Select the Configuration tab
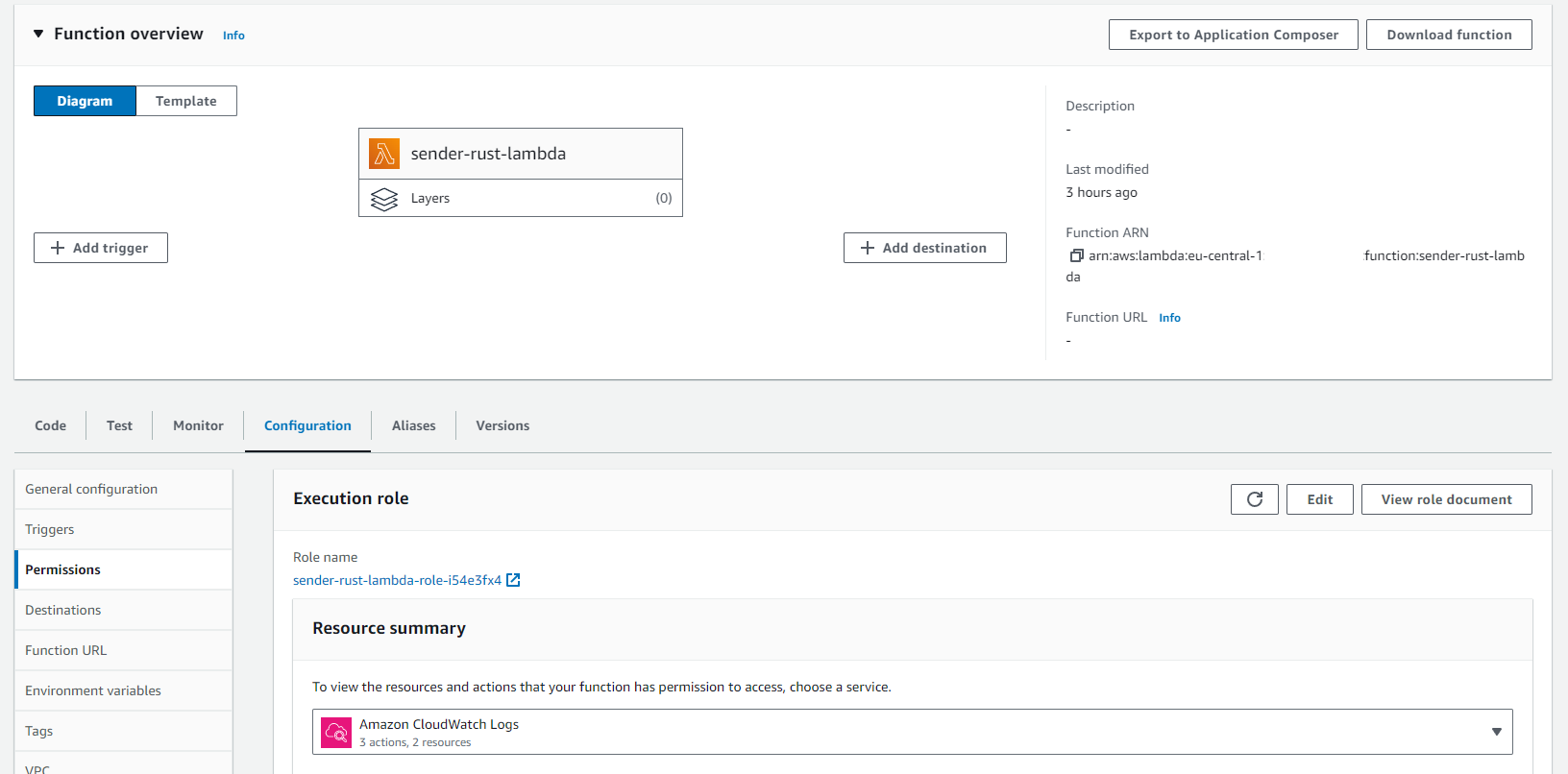Screen dimensions: 1568x774 point(307,425)
